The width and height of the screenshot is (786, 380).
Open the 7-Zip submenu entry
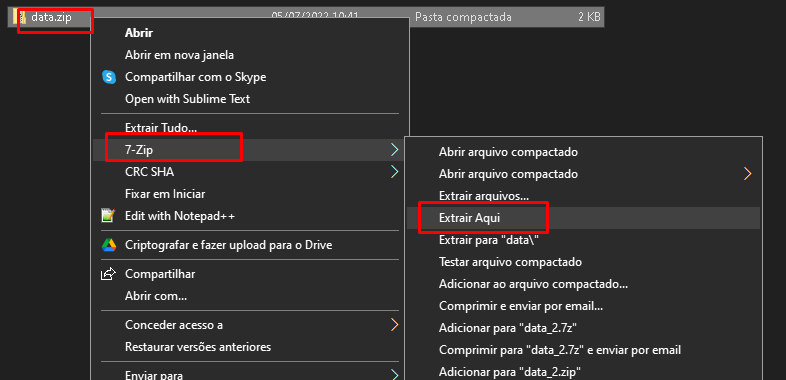coord(247,149)
